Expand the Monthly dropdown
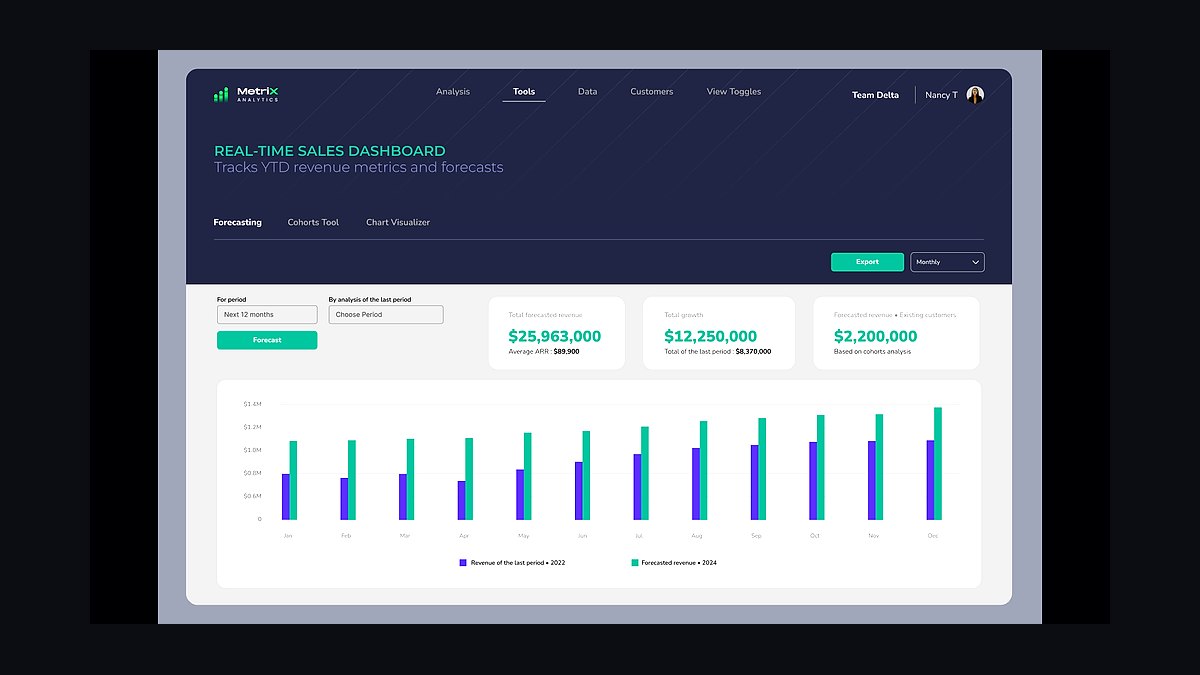Screen dimensions: 1200x675 pos(947,262)
